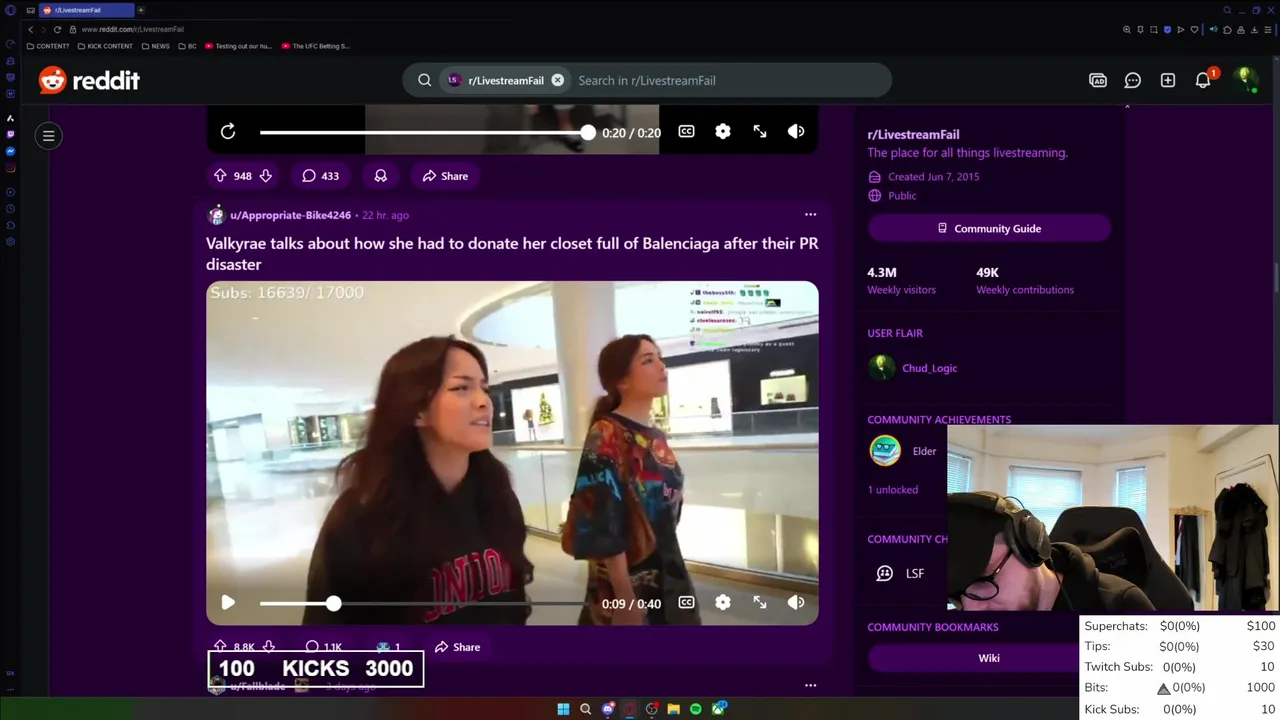This screenshot has width=1280, height=720.
Task: Enter fullscreen on the top video
Action: point(760,132)
